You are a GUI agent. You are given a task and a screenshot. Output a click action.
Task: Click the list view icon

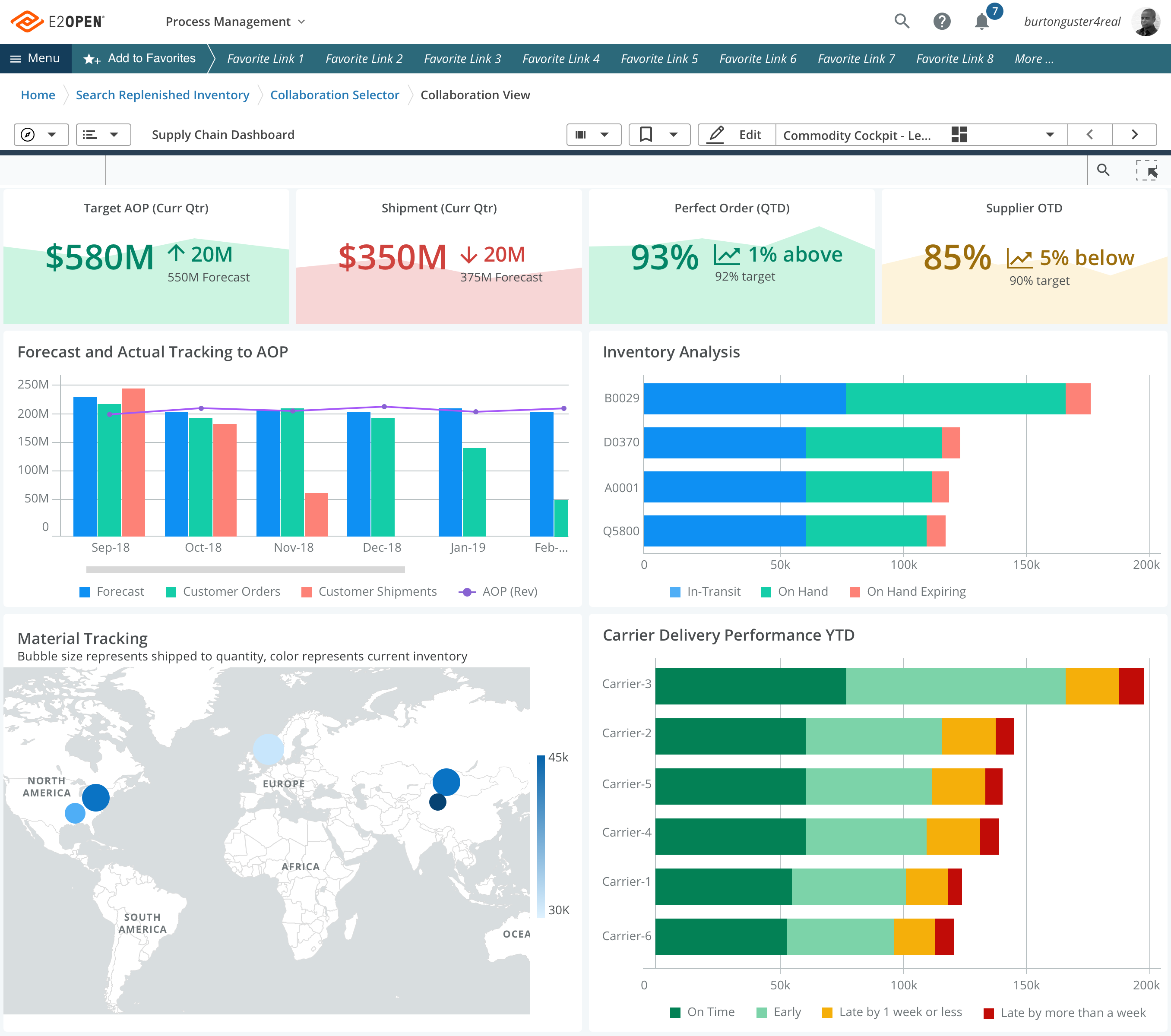tap(90, 135)
